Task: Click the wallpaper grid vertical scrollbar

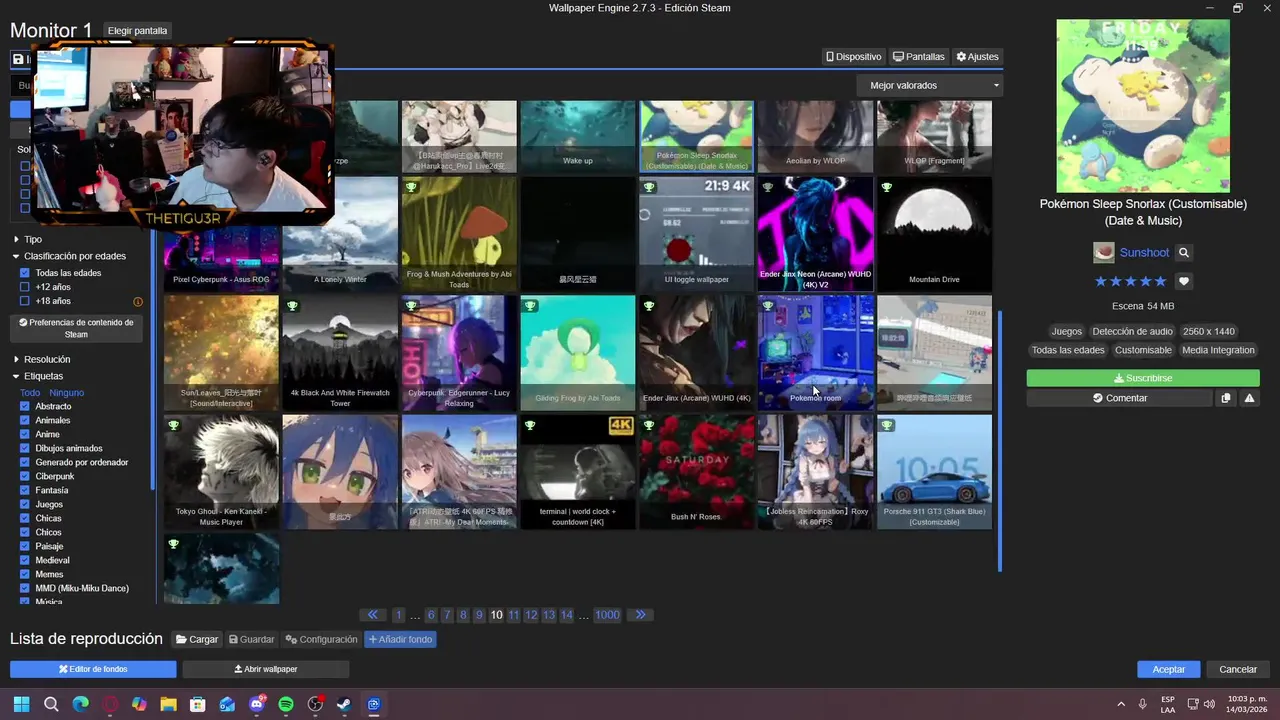Action: point(1000,440)
